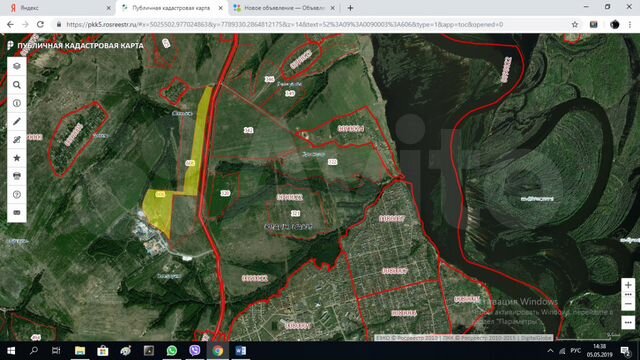The image size is (640, 360).
Task: Zoom out the map with minus
Action: click(628, 304)
